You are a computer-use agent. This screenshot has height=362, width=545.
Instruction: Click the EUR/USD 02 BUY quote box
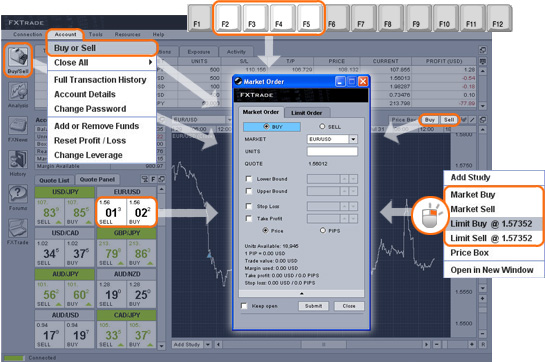[141, 212]
